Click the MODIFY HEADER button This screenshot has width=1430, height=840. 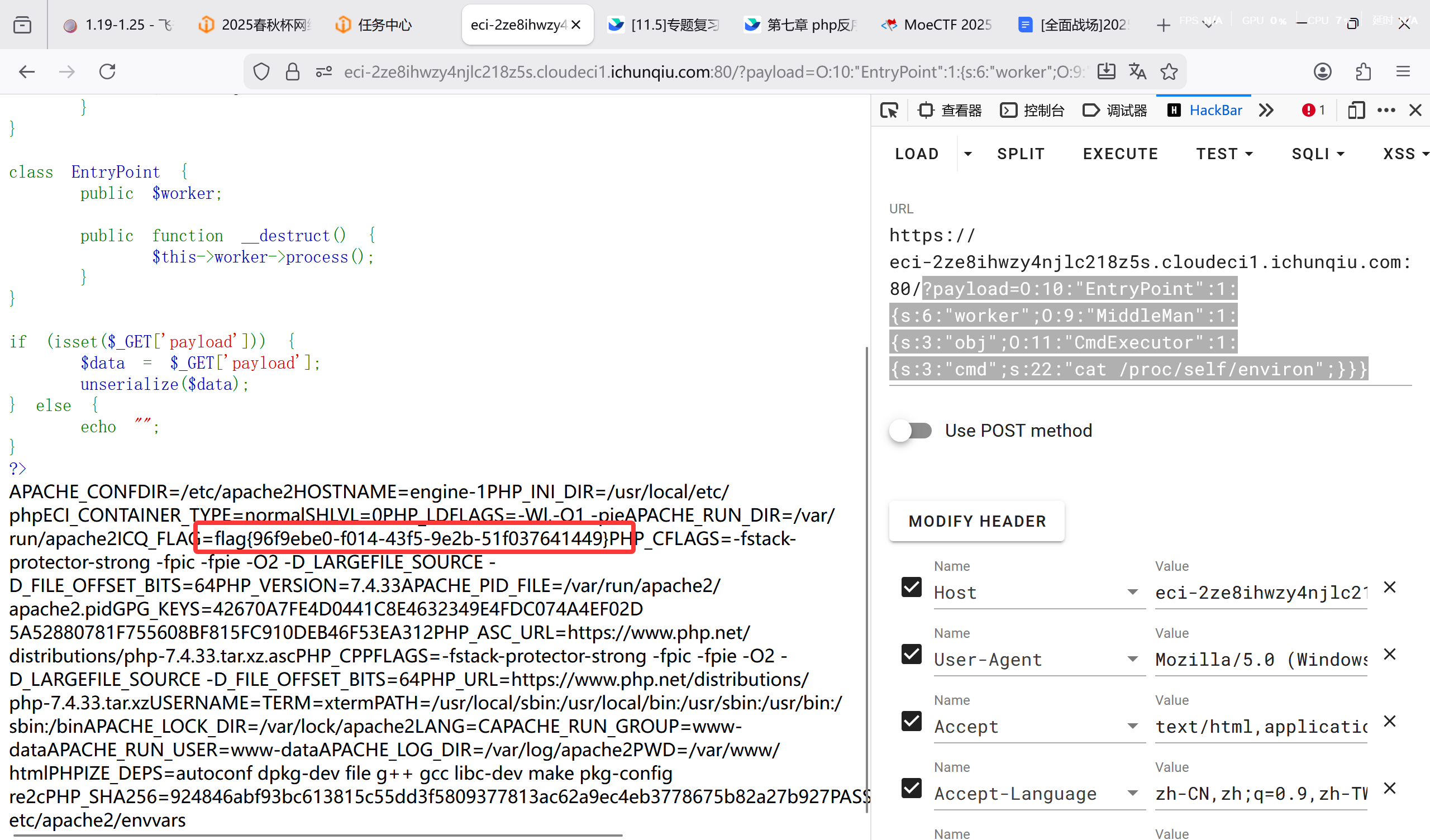976,521
